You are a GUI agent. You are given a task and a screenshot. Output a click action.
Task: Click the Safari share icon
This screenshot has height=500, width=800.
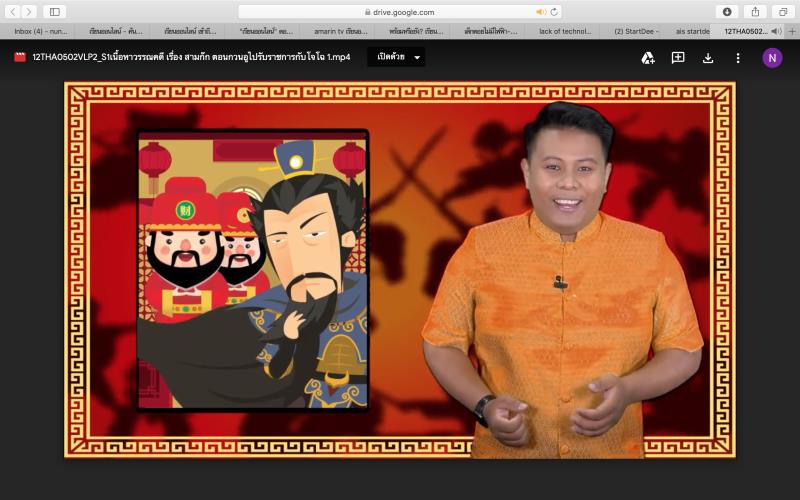755,12
